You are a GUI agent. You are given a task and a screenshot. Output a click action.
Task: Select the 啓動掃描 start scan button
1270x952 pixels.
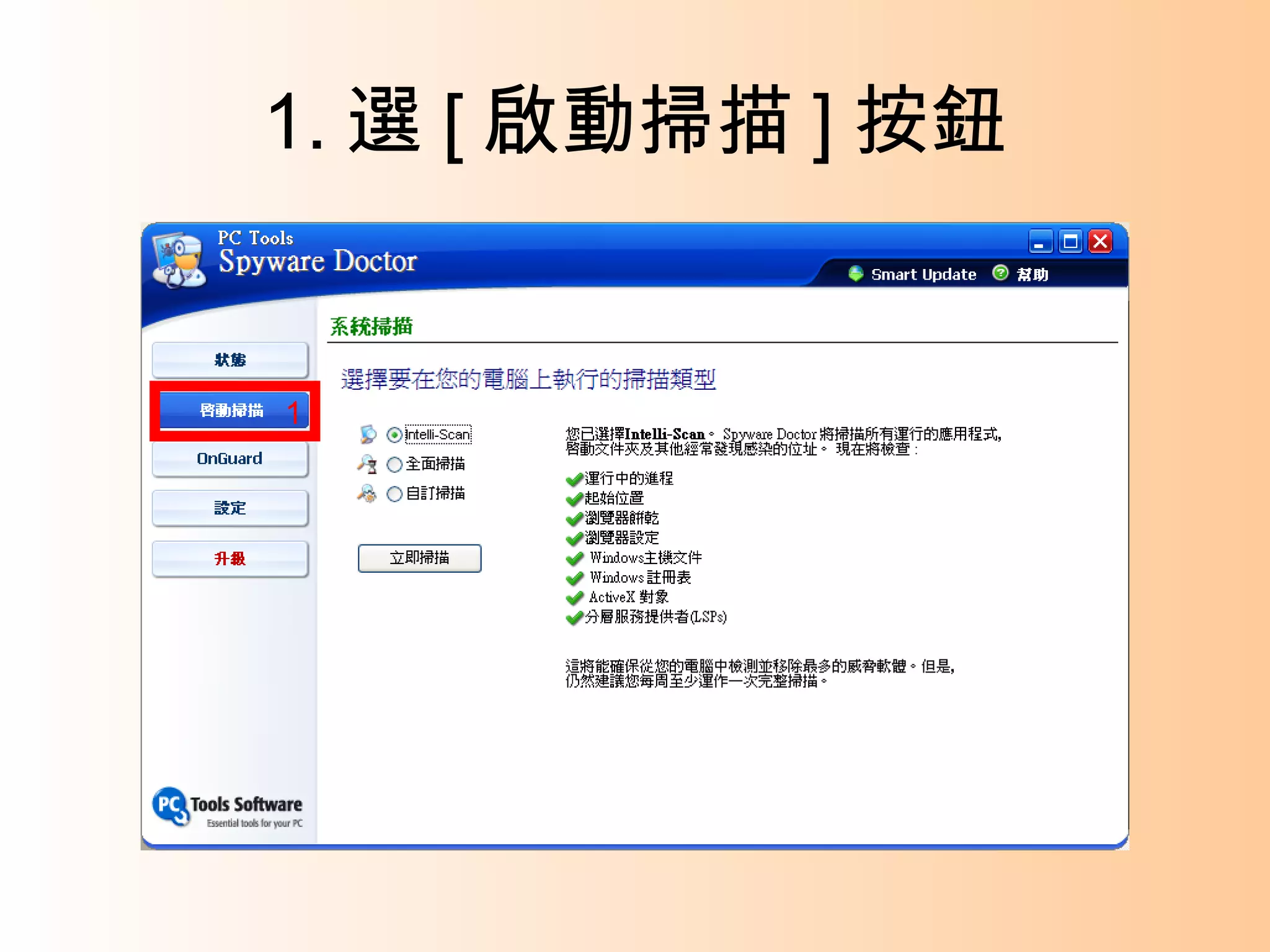tap(234, 410)
